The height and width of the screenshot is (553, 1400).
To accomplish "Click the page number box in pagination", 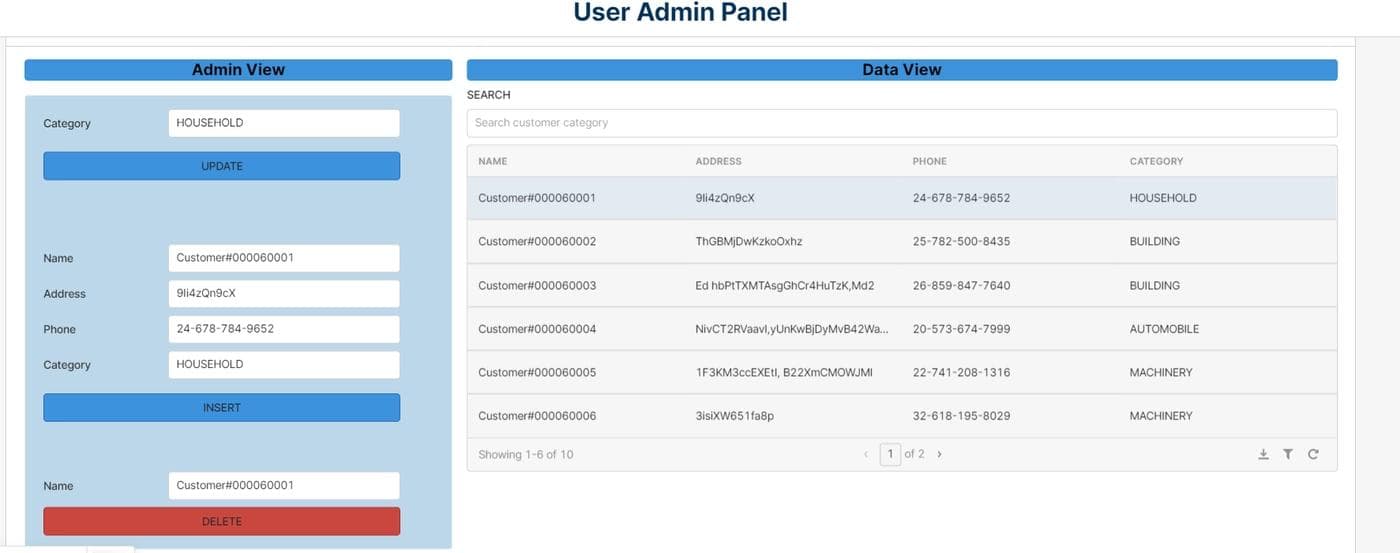I will click(x=890, y=454).
